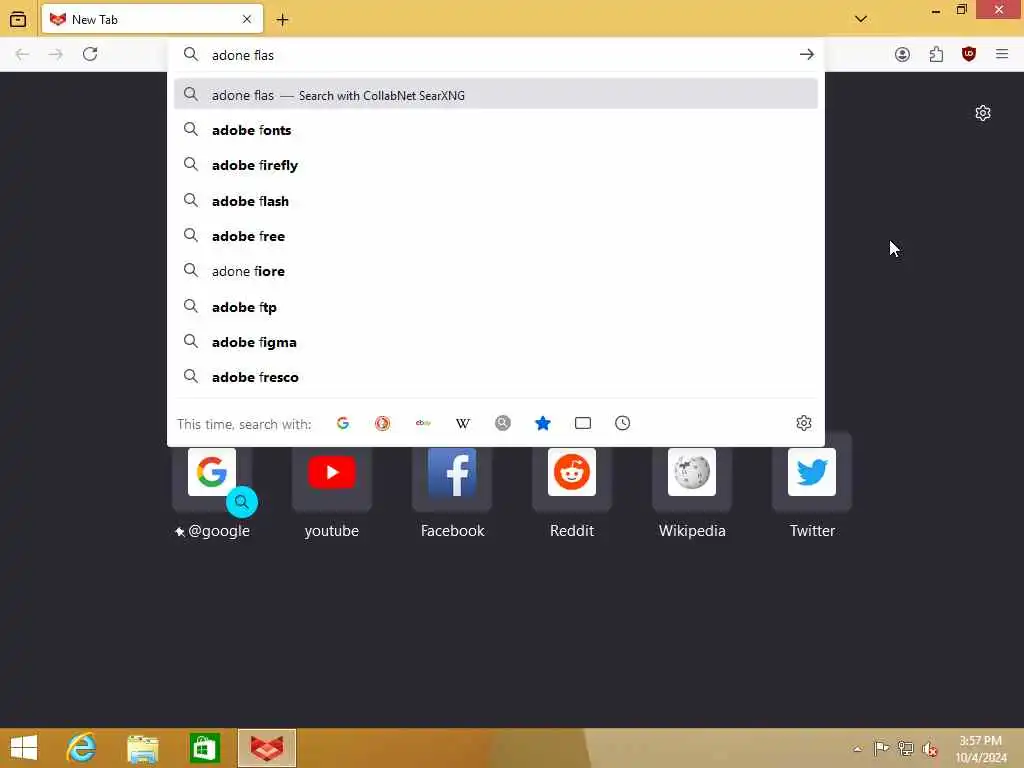Viewport: 1024px width, 768px height.
Task: Expand the list all tabs chevron
Action: [x=861, y=19]
